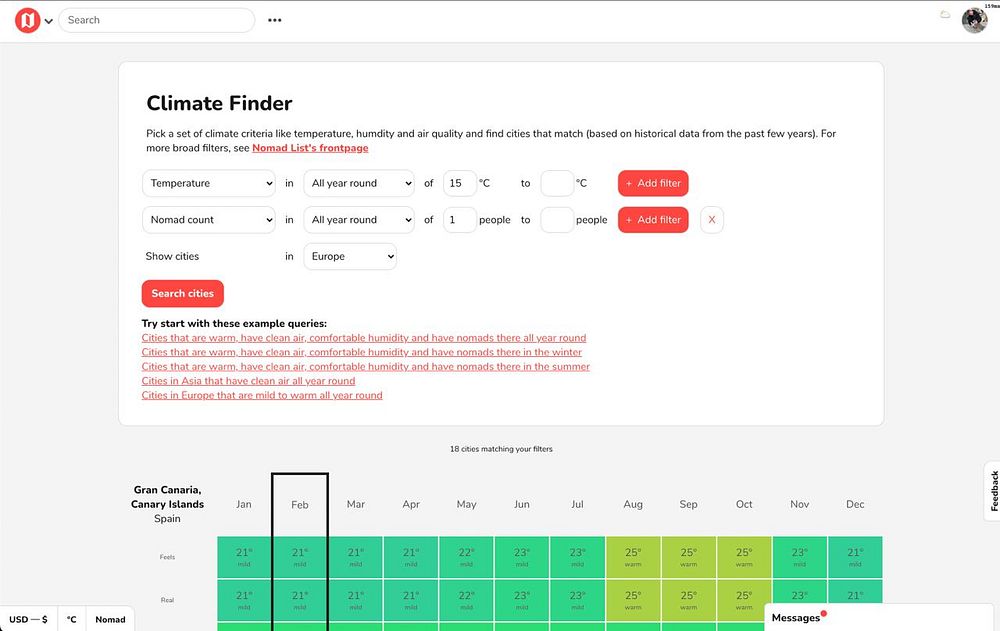The width and height of the screenshot is (1000, 631).
Task: Click the Feels row Aug 25° warm cell
Action: (633, 557)
